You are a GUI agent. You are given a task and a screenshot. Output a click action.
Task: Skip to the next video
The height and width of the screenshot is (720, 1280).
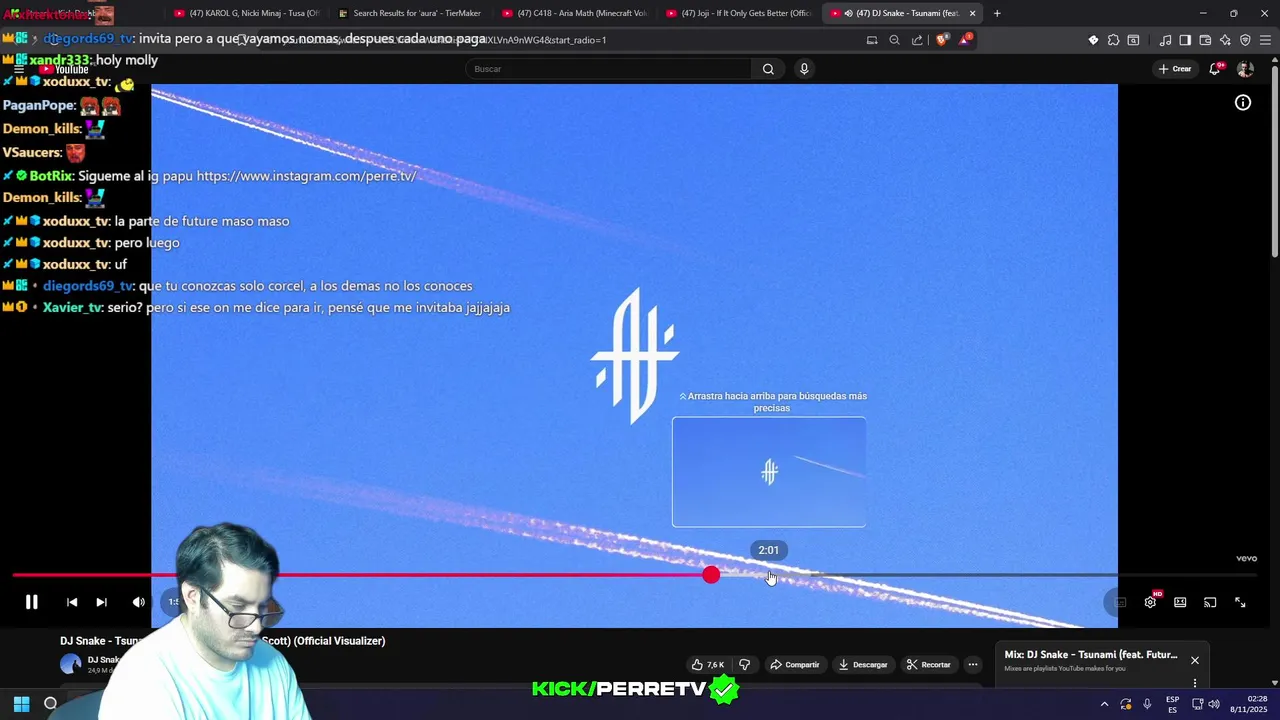click(x=101, y=602)
